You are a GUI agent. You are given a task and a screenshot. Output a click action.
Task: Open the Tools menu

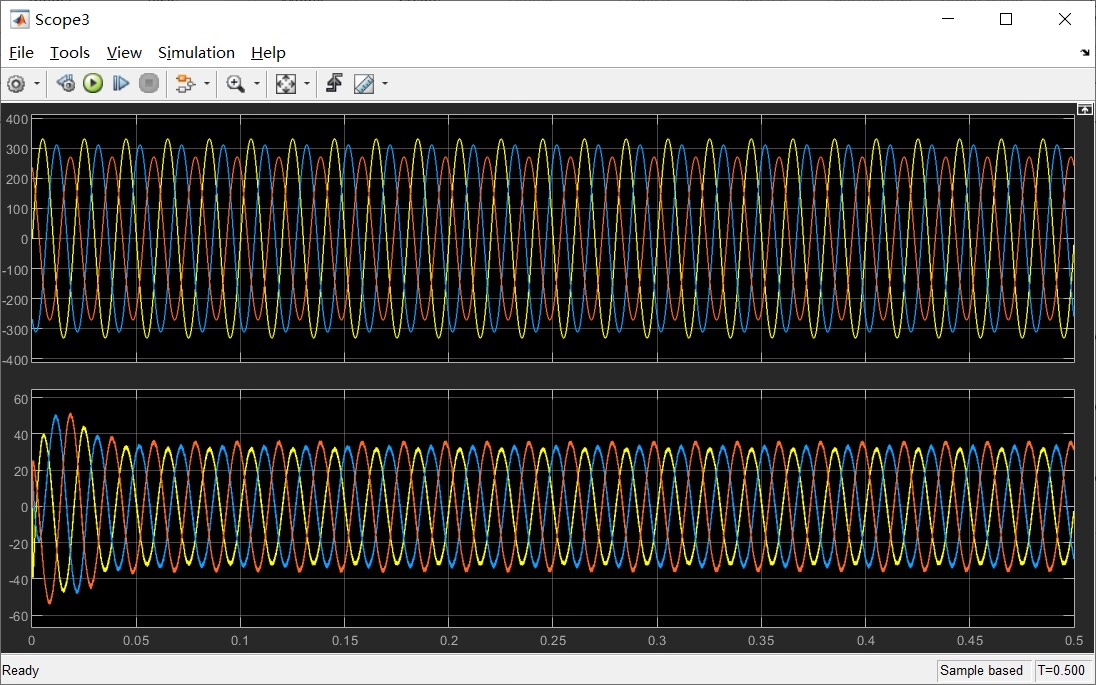(70, 52)
